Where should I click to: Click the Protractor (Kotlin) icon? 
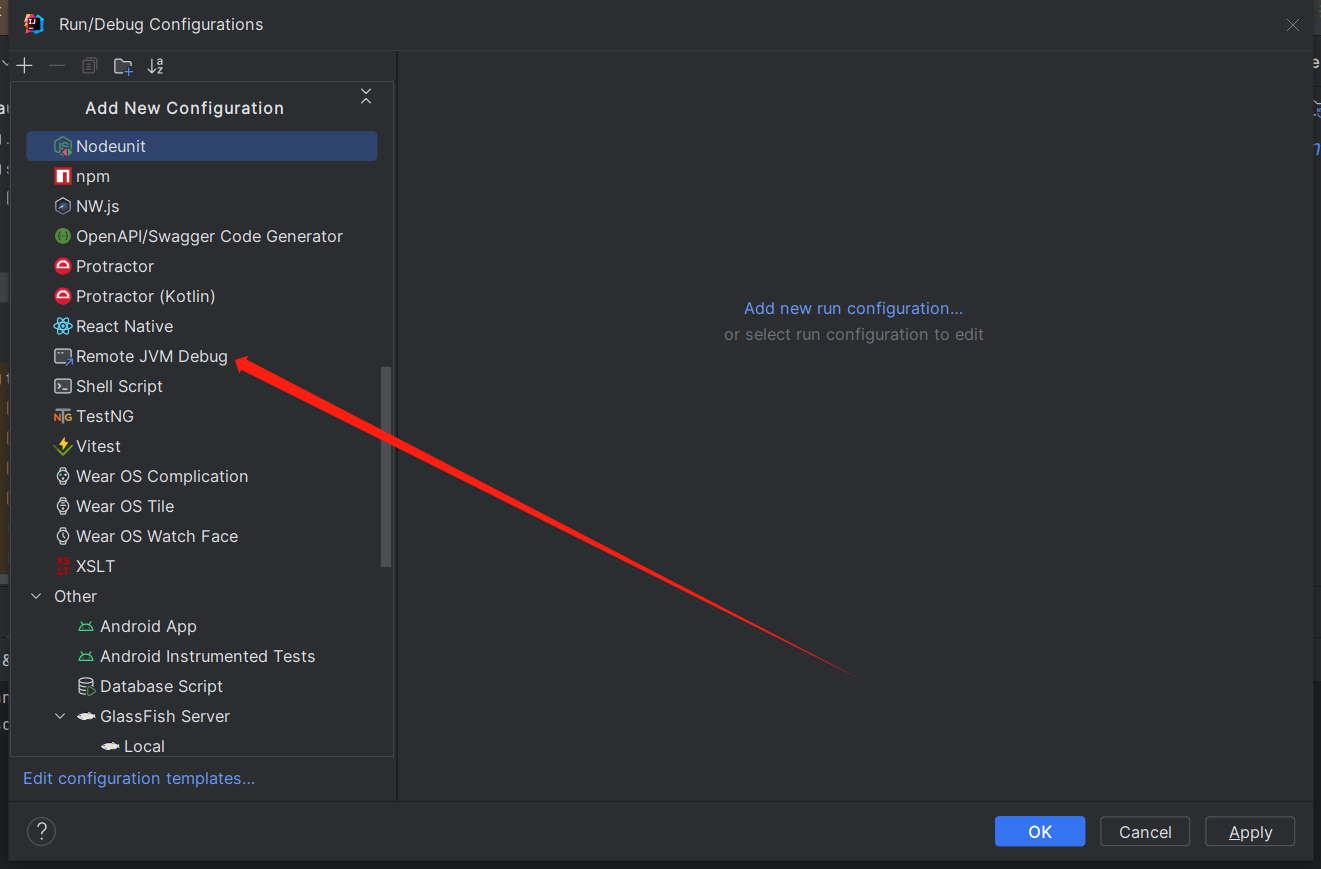point(63,296)
